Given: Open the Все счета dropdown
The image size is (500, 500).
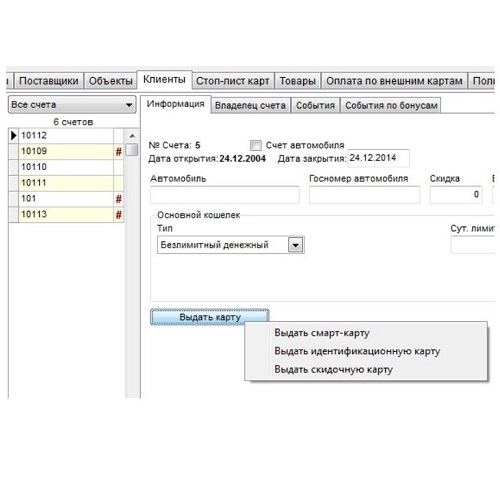Looking at the screenshot, I should pos(72,105).
